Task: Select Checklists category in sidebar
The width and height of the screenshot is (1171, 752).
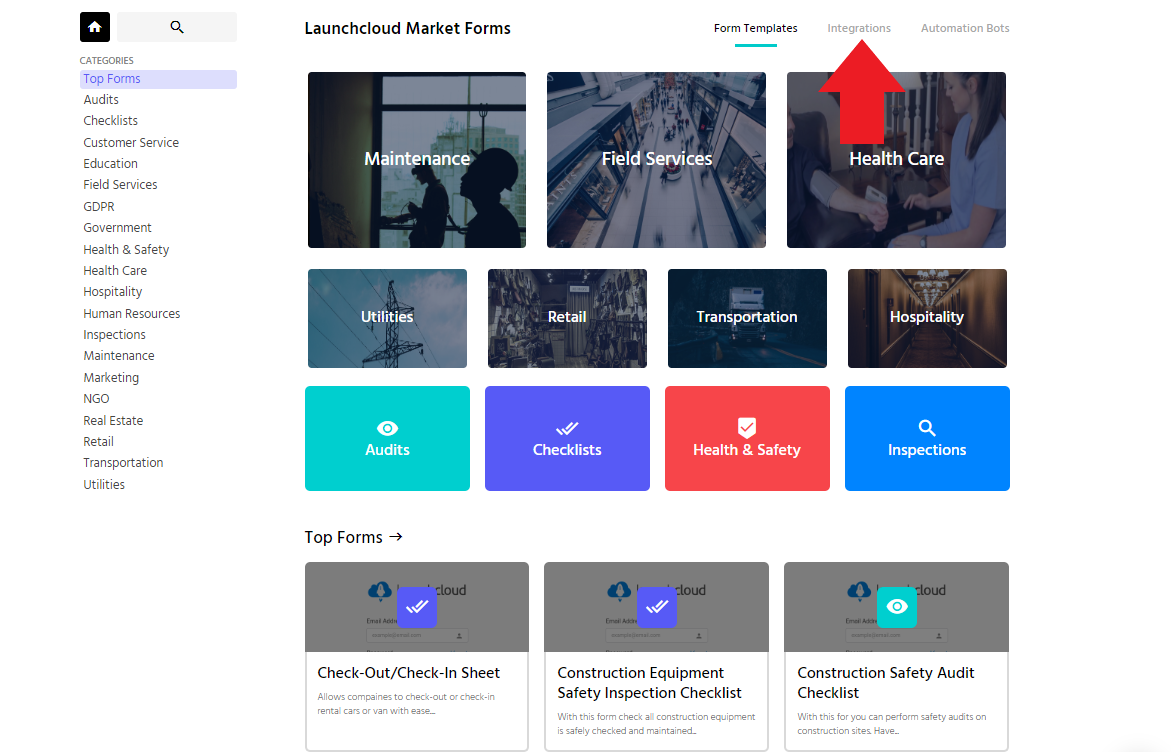Action: click(x=111, y=120)
